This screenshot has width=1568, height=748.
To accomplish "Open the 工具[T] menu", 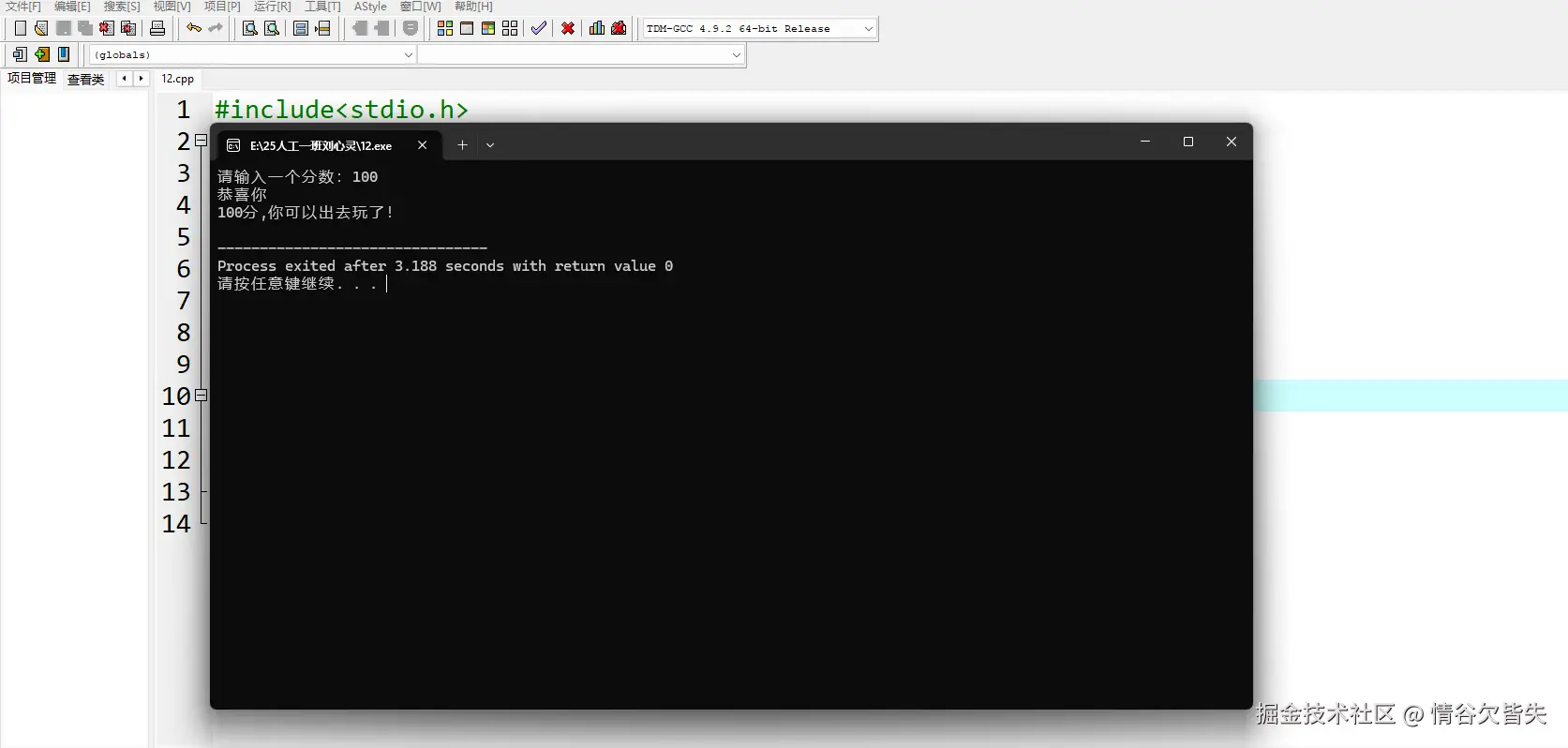I will coord(322,7).
